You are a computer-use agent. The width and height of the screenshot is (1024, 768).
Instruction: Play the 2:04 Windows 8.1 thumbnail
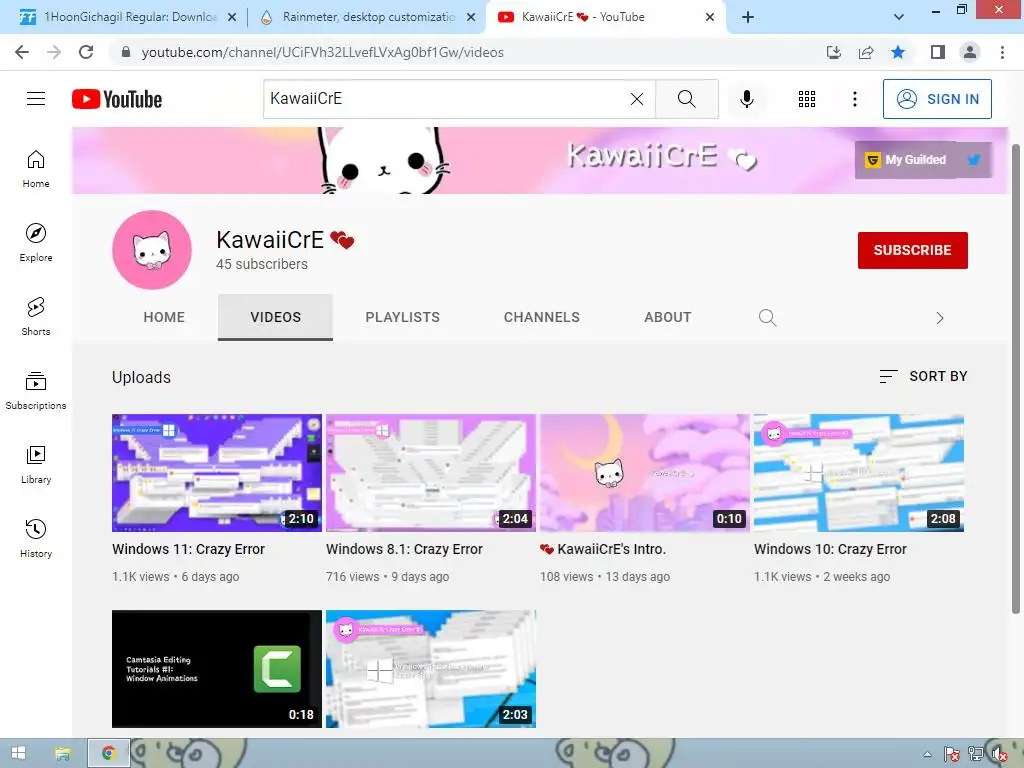pyautogui.click(x=431, y=473)
